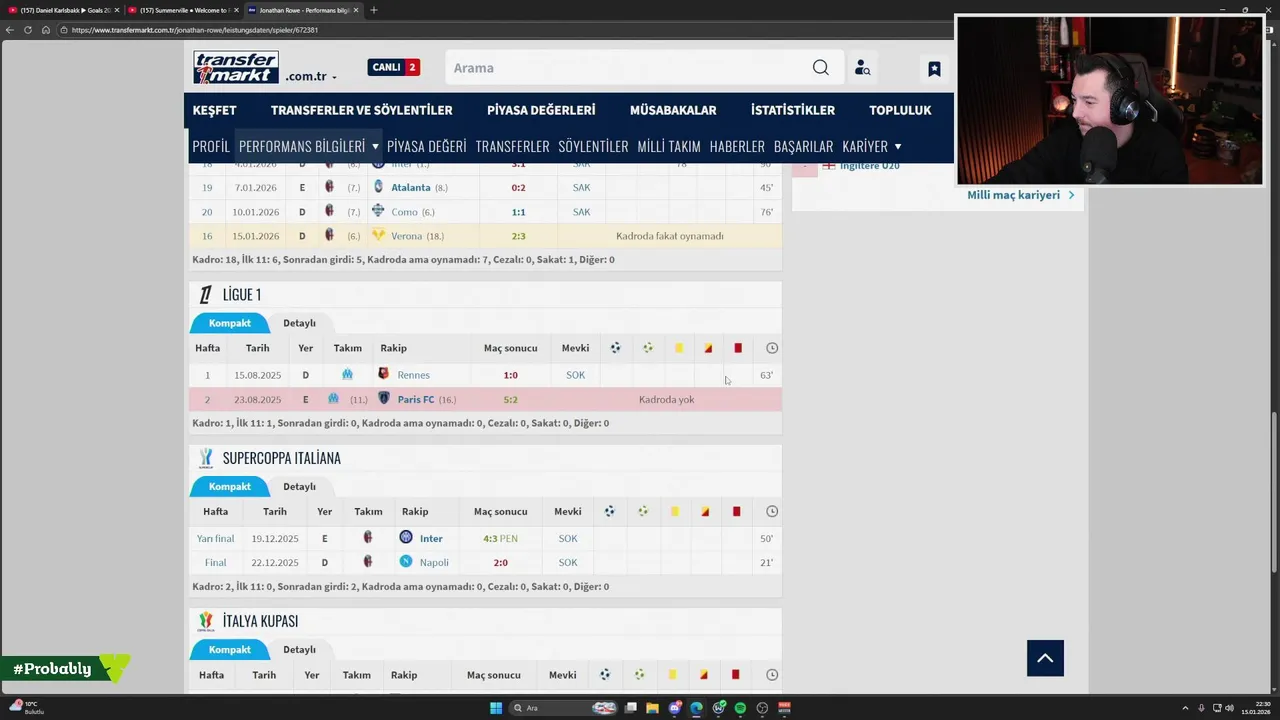1280x720 pixels.
Task: Go to the BAŞARILAR tab
Action: coord(803,146)
